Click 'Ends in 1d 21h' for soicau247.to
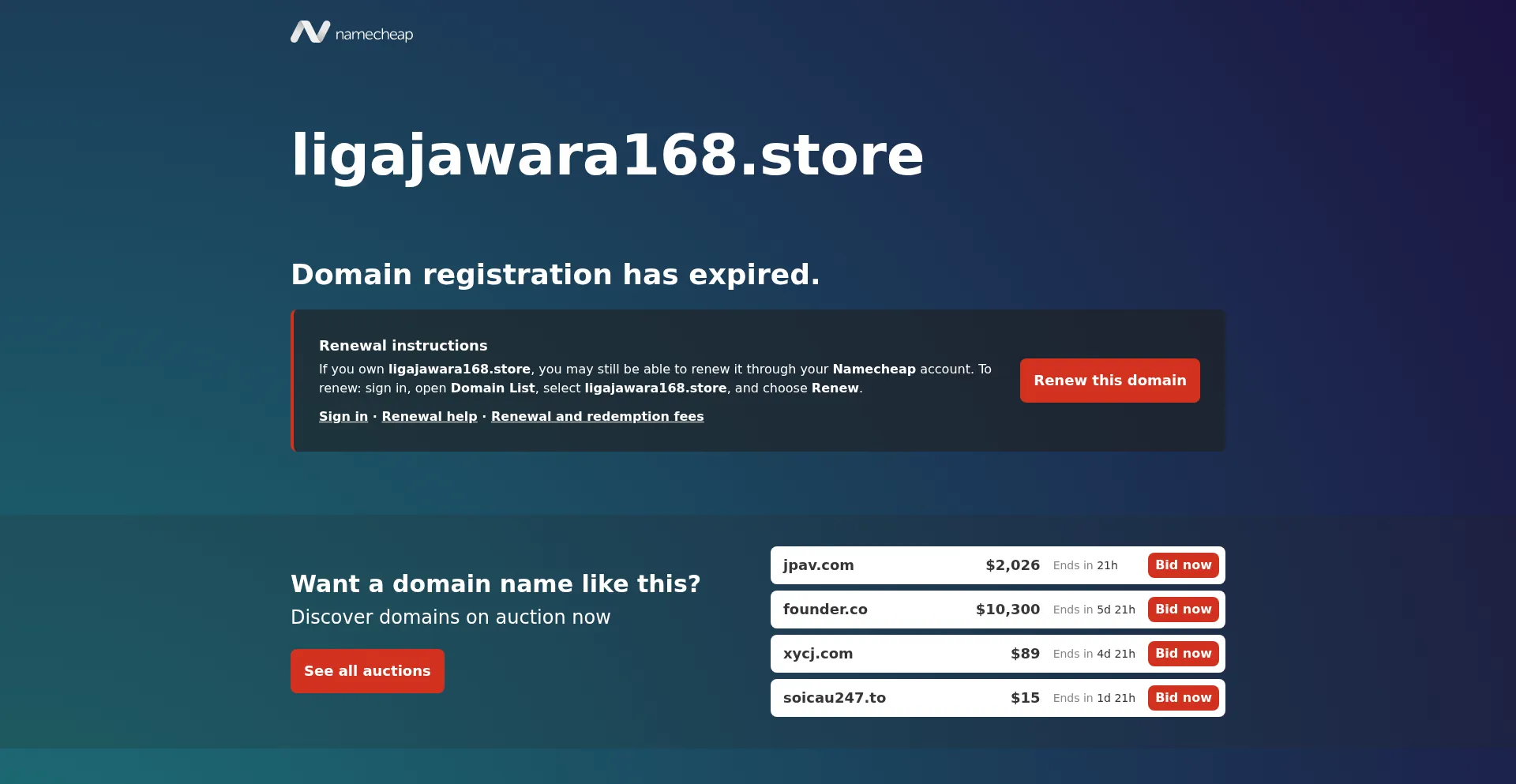1516x784 pixels. [x=1094, y=698]
